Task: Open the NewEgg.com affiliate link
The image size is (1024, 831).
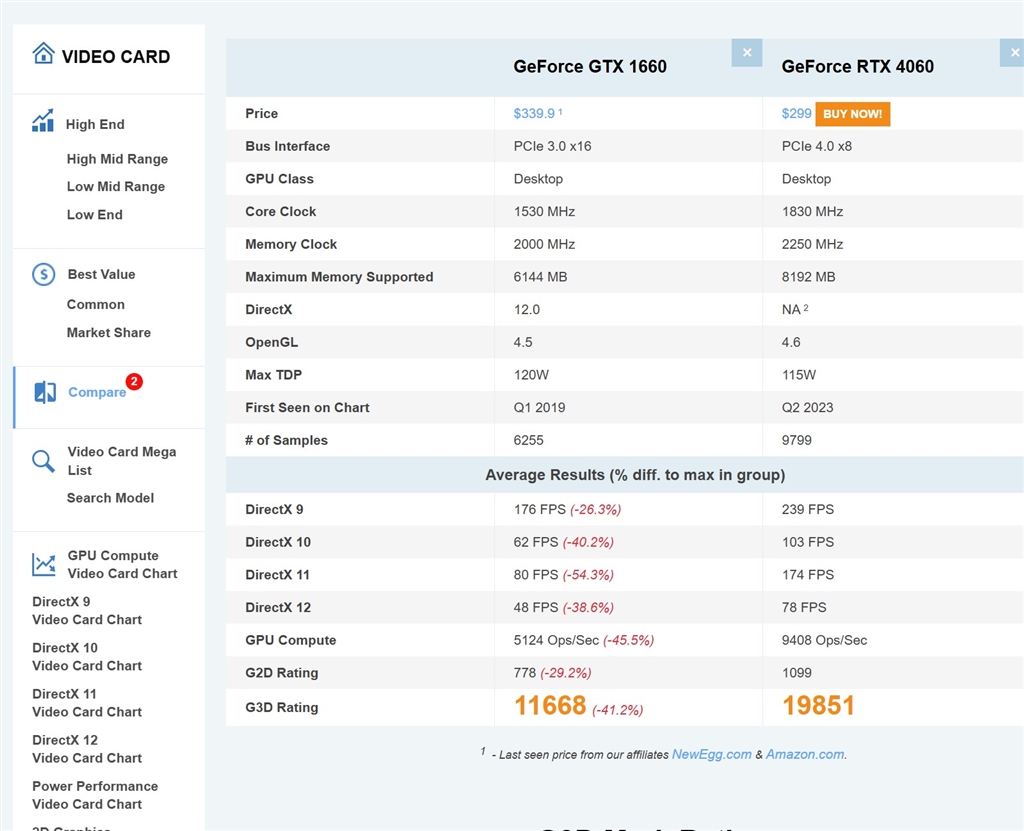Action: click(711, 754)
